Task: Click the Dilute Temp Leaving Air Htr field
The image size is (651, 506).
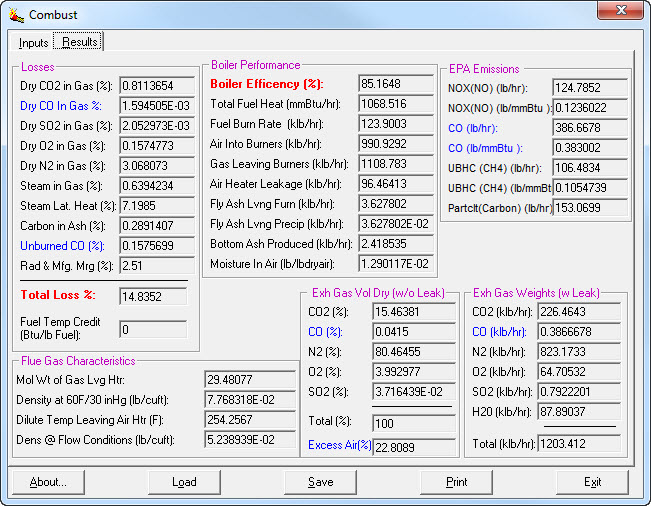Action: [x=250, y=420]
